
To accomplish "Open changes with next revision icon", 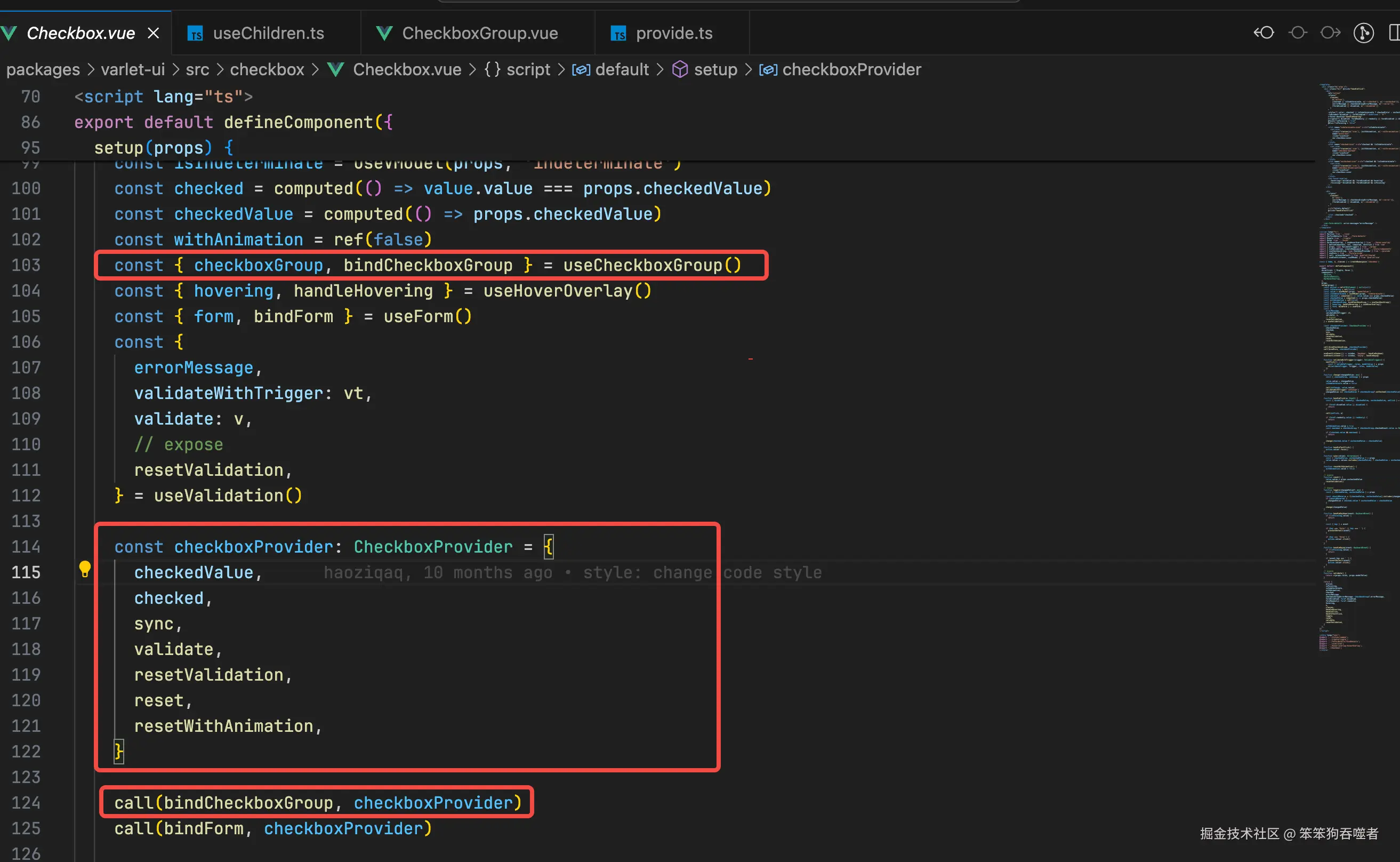I will [x=1331, y=33].
